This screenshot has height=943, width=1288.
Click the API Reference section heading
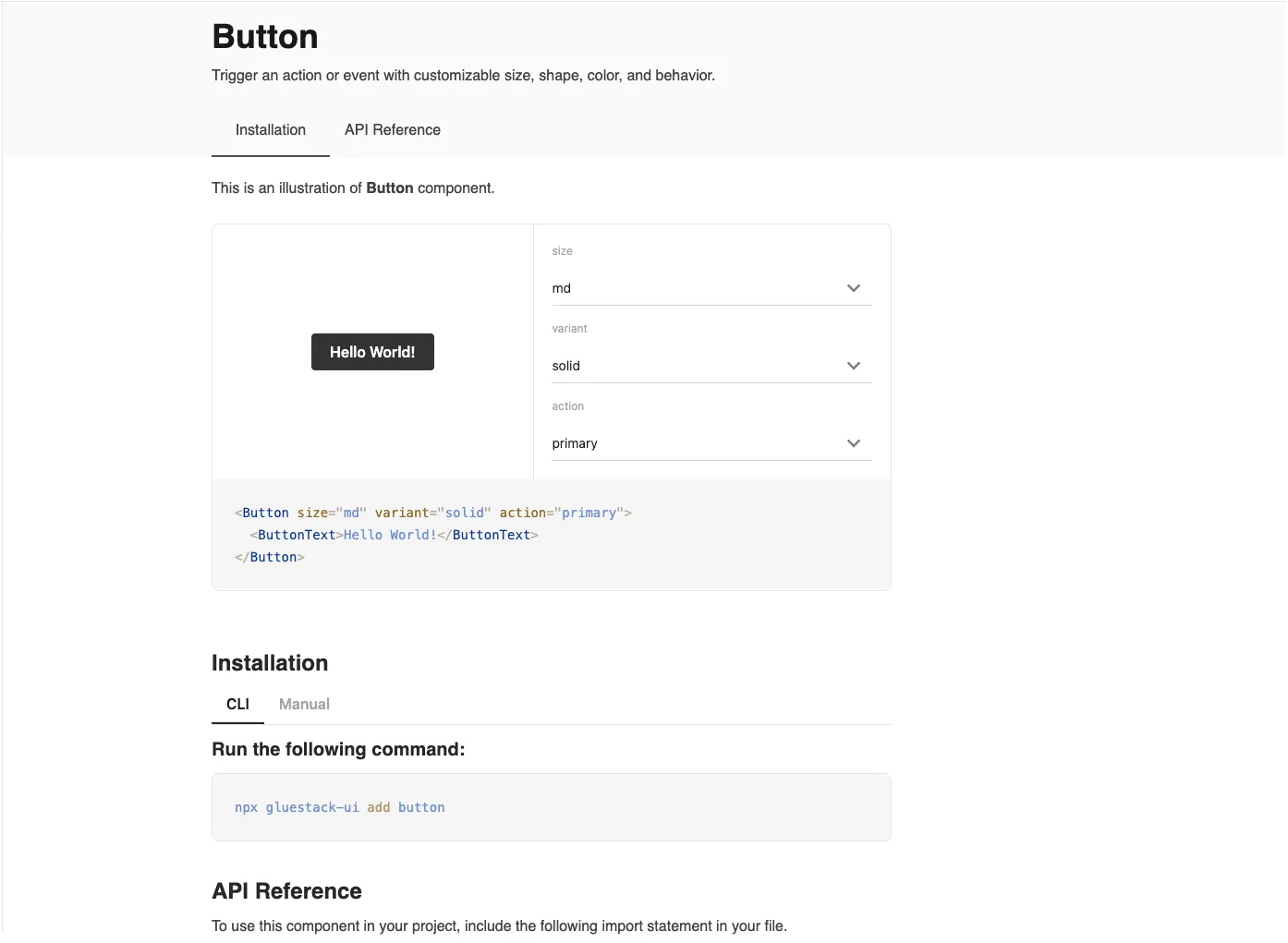pos(286,891)
